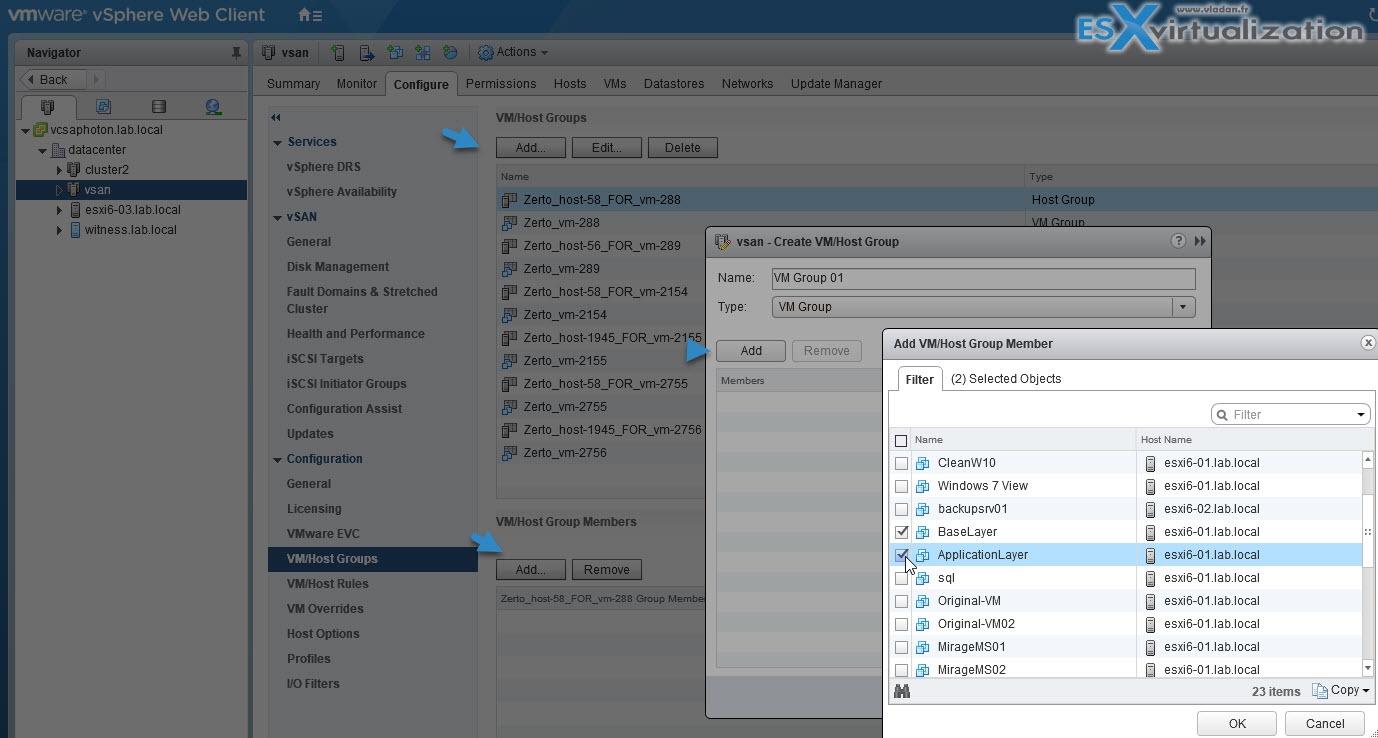Click the binoculars find icon
Viewport: 1378px width, 738px height.
click(902, 691)
